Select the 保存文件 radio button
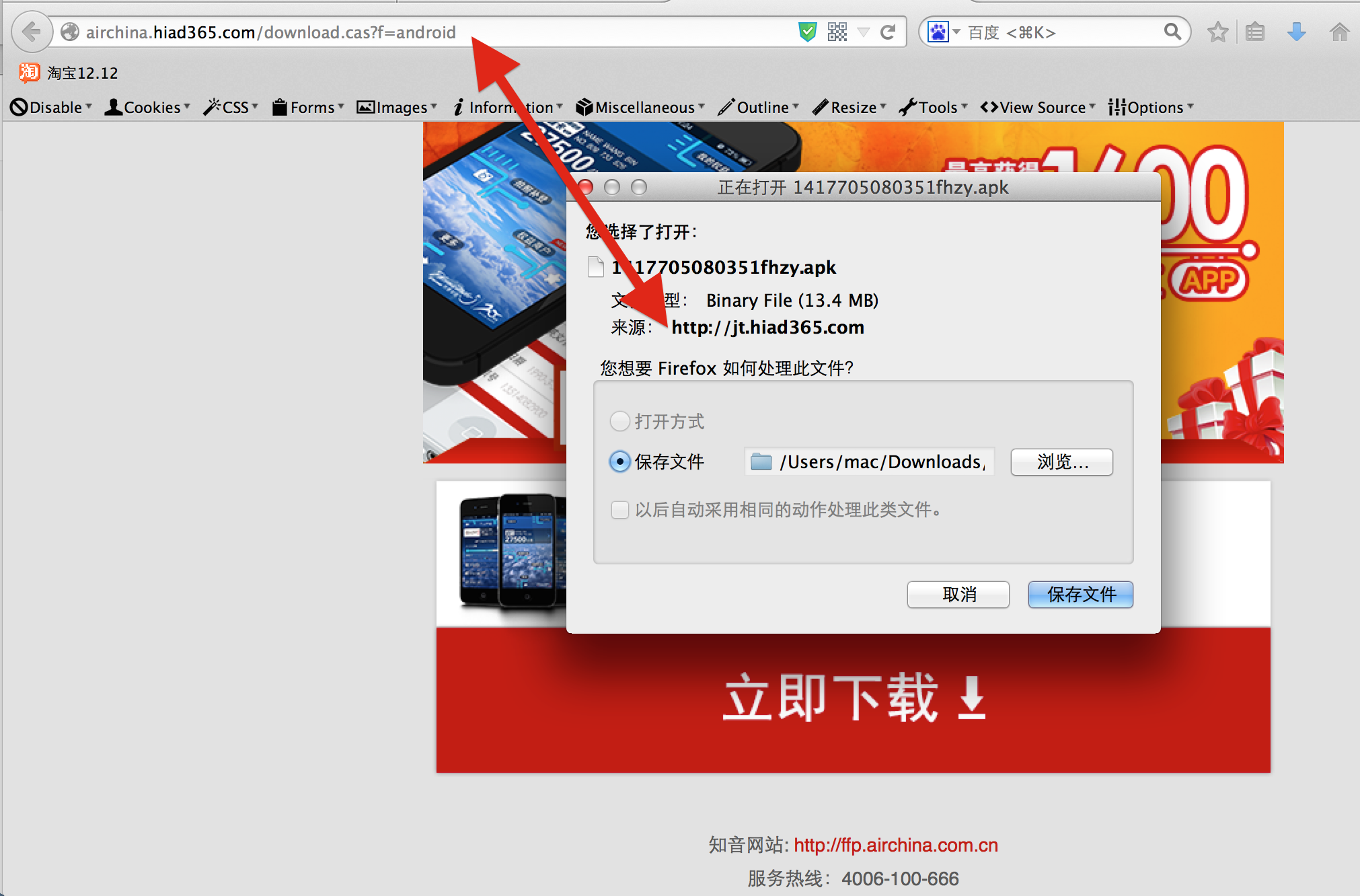 click(619, 461)
